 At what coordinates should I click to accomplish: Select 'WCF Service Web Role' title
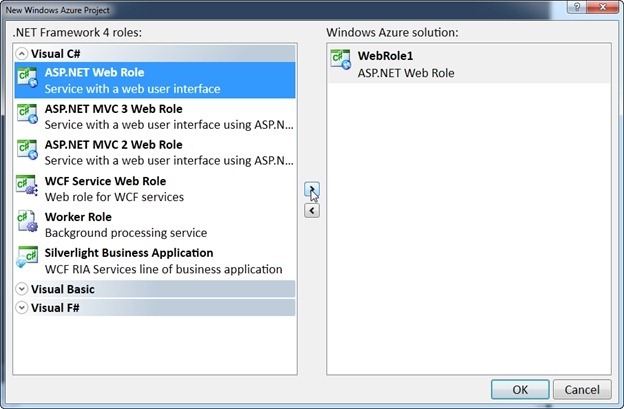pos(105,181)
